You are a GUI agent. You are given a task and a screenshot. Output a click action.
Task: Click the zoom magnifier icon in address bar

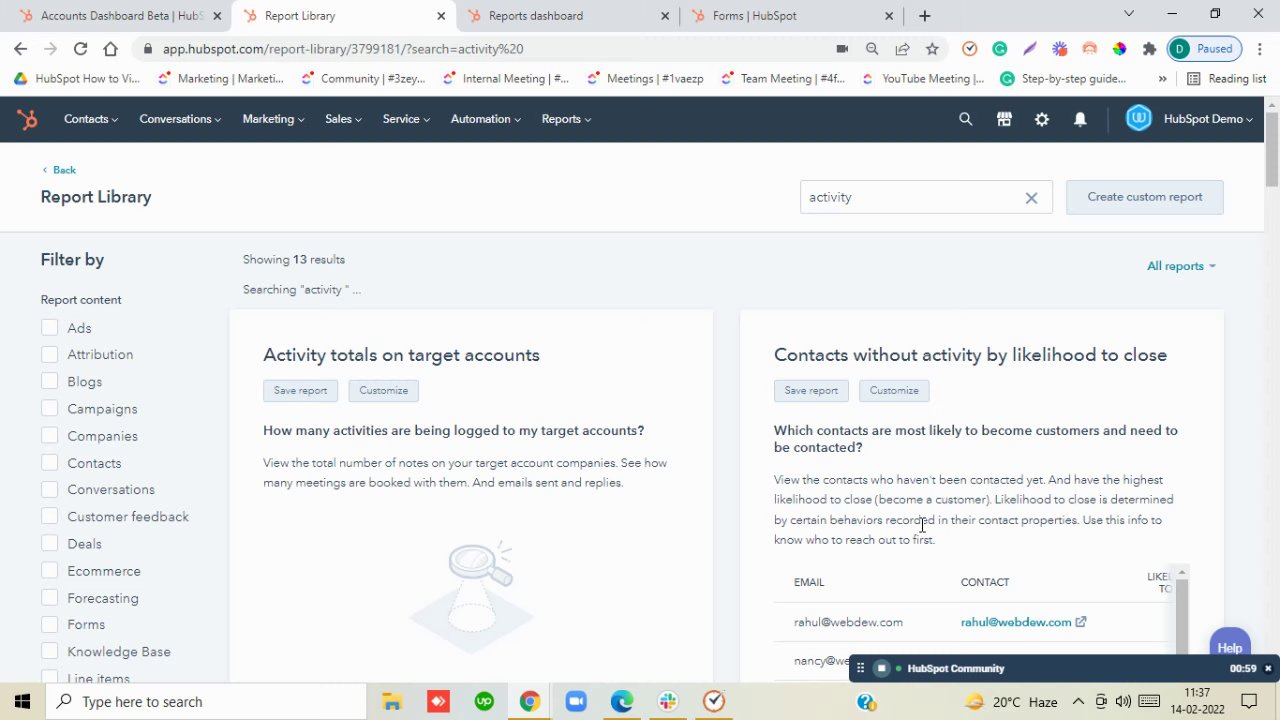tap(872, 48)
